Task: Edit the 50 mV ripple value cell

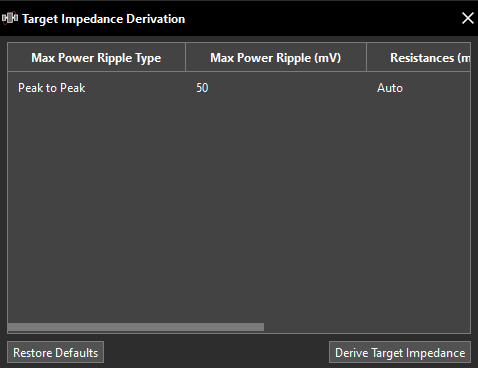Action: 276,88
